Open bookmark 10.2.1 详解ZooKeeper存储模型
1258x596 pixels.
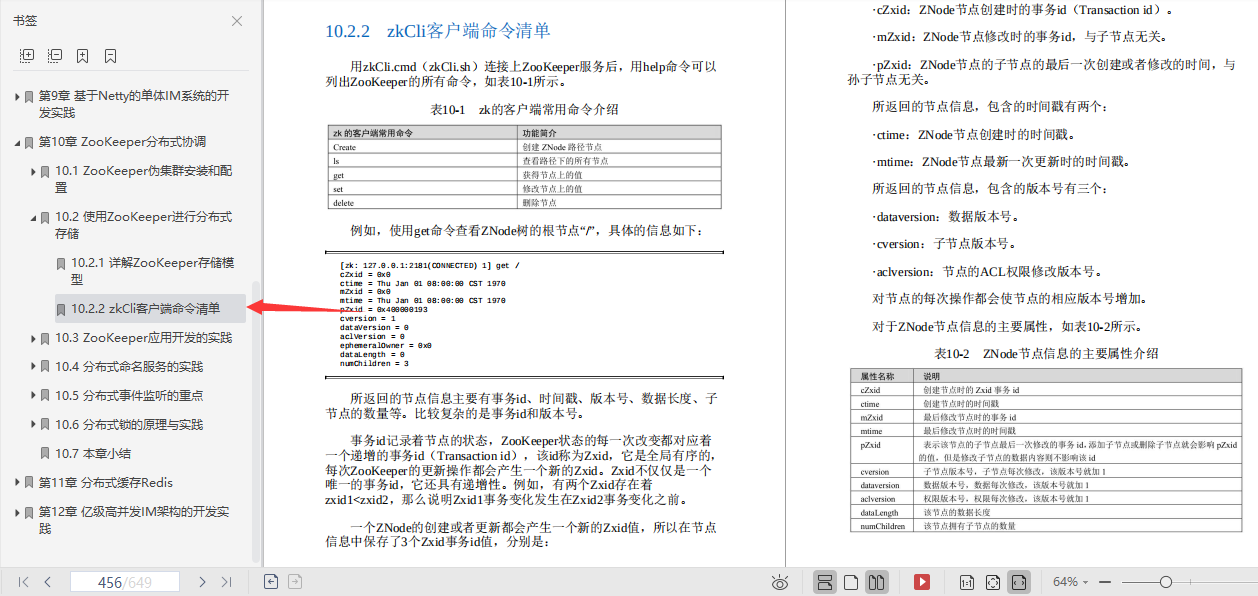[x=153, y=271]
